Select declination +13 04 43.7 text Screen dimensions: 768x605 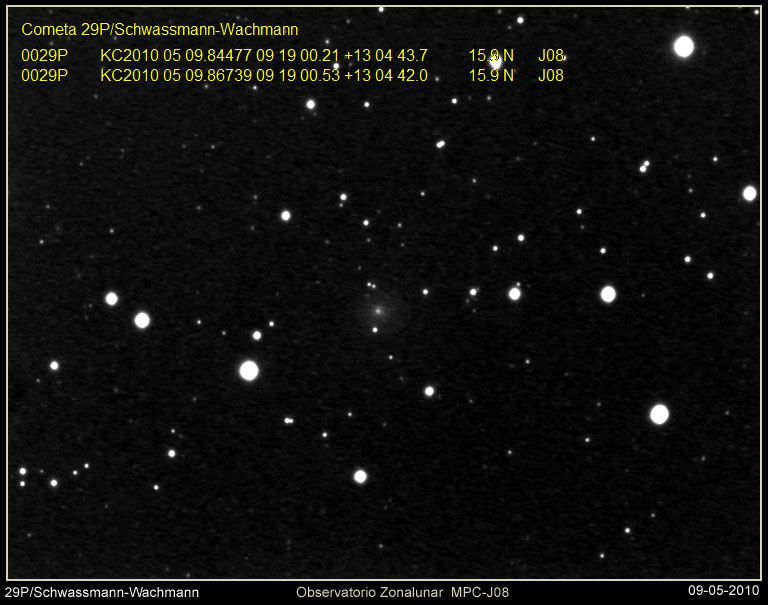(x=385, y=55)
